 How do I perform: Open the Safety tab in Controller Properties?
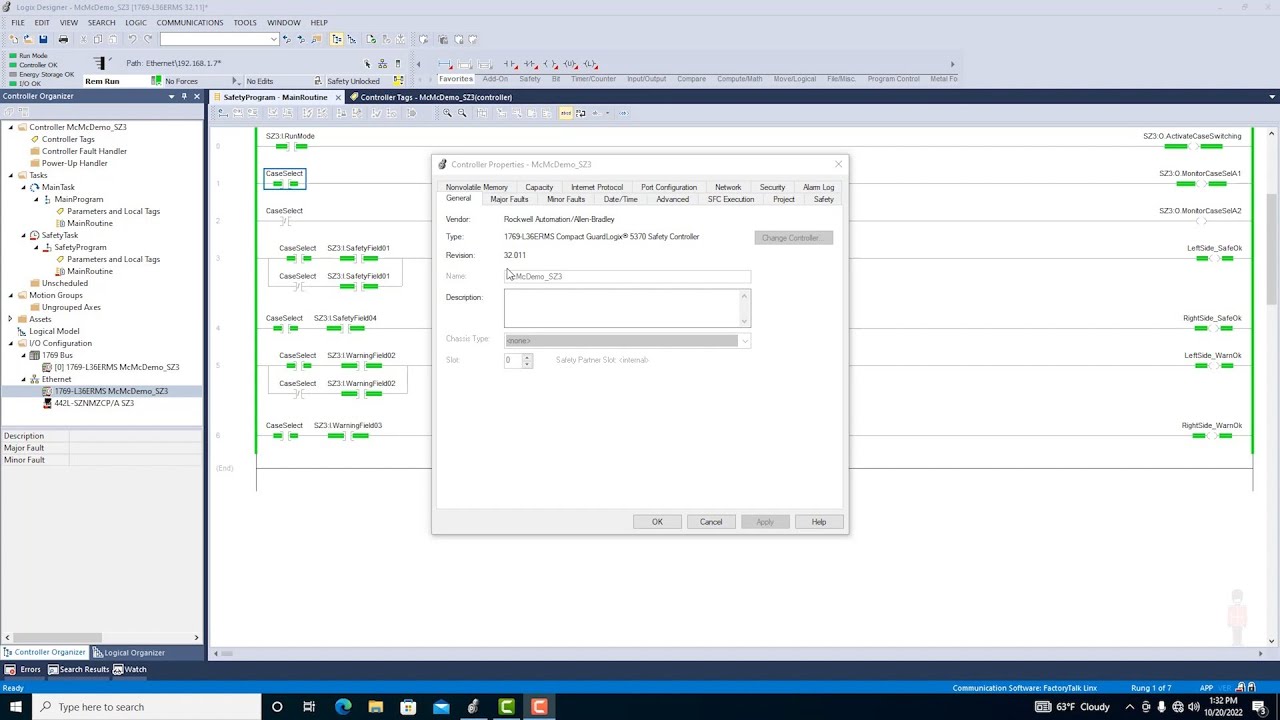pos(823,199)
